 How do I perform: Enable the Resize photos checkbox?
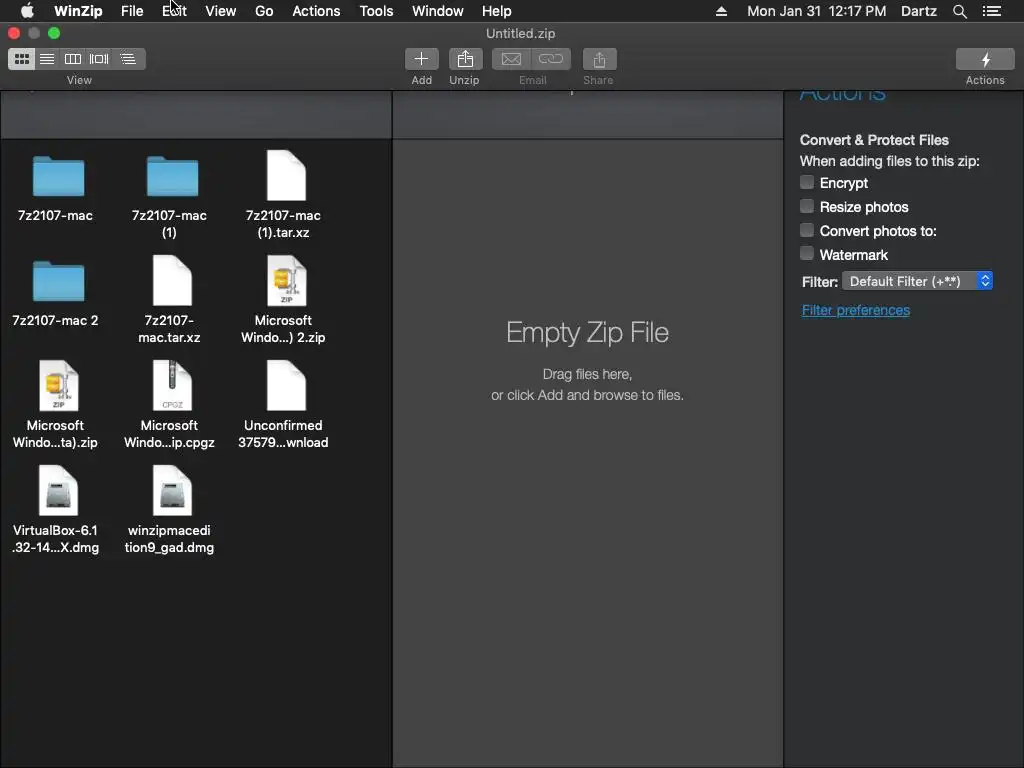(x=807, y=206)
